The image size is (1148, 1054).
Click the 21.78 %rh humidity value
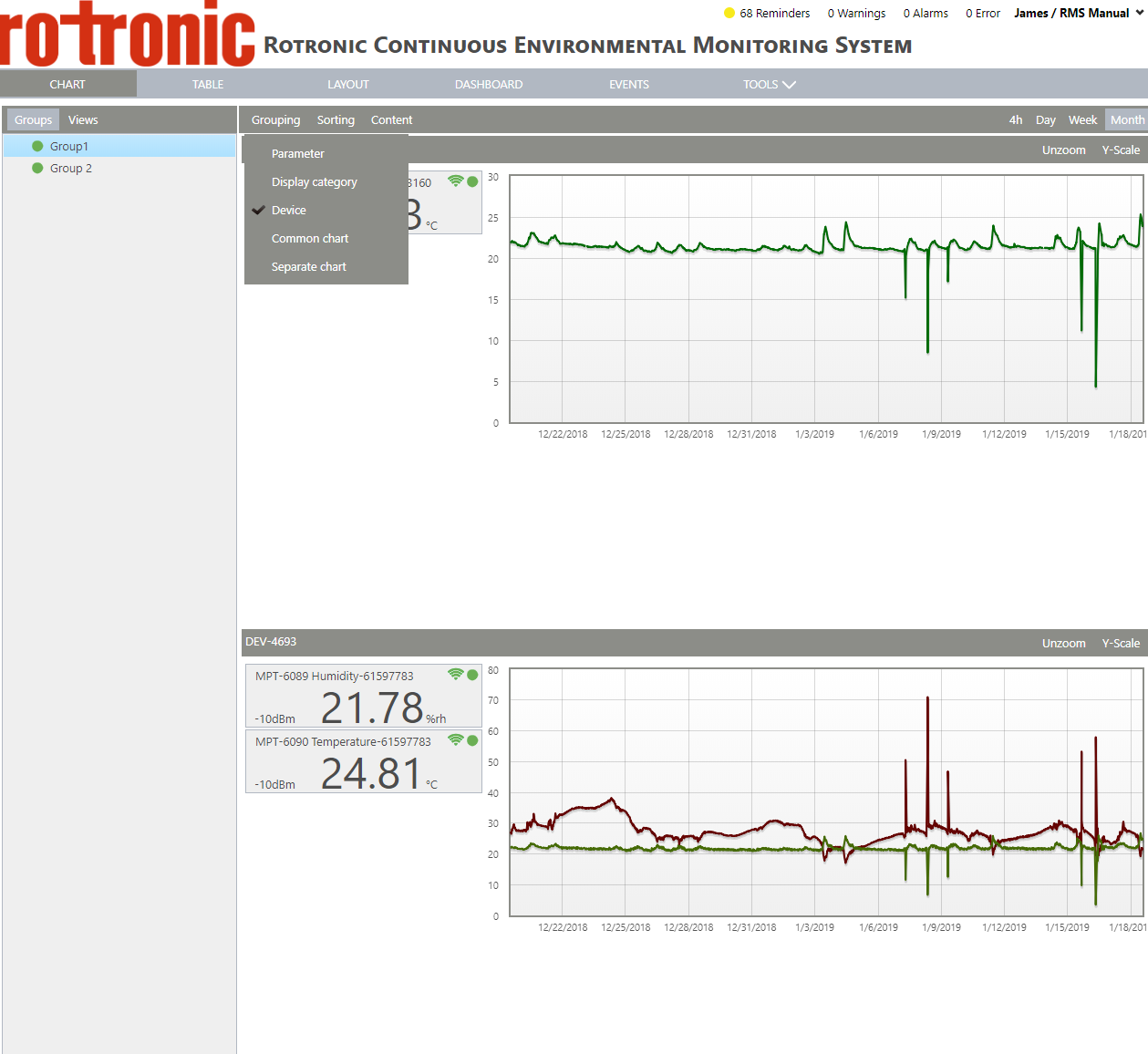click(x=383, y=708)
